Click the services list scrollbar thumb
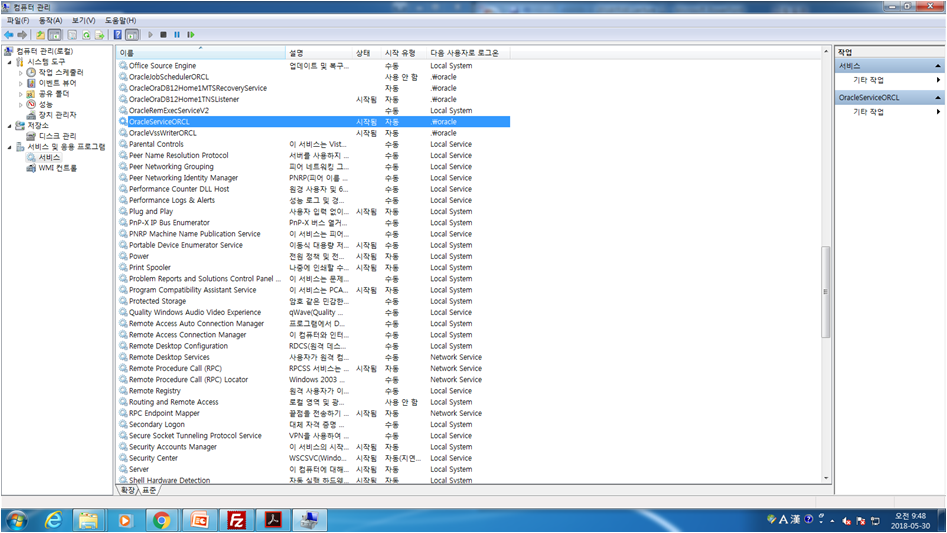Image resolution: width=947 pixels, height=533 pixels. 826,292
